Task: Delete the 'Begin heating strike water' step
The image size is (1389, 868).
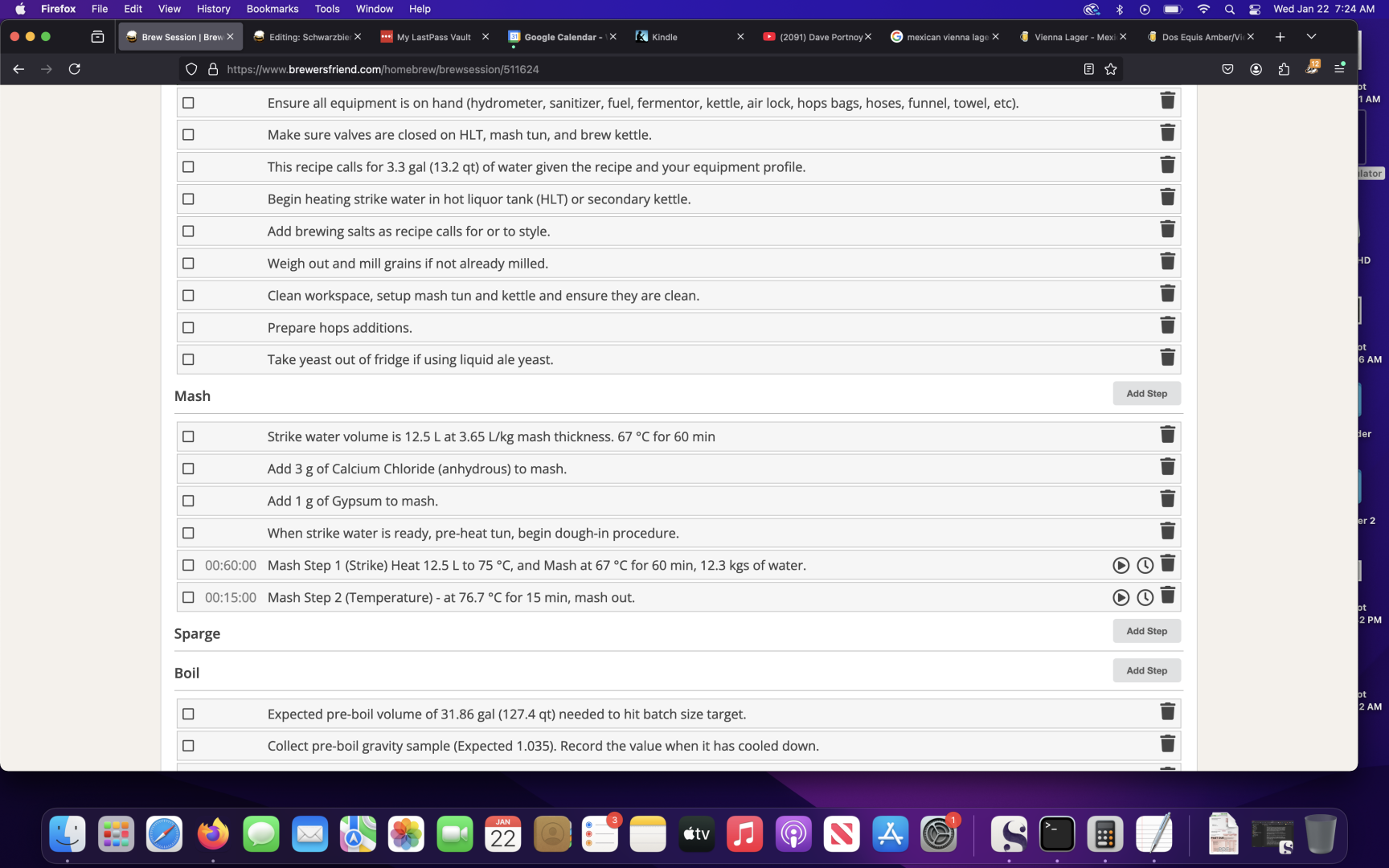Action: tap(1167, 197)
